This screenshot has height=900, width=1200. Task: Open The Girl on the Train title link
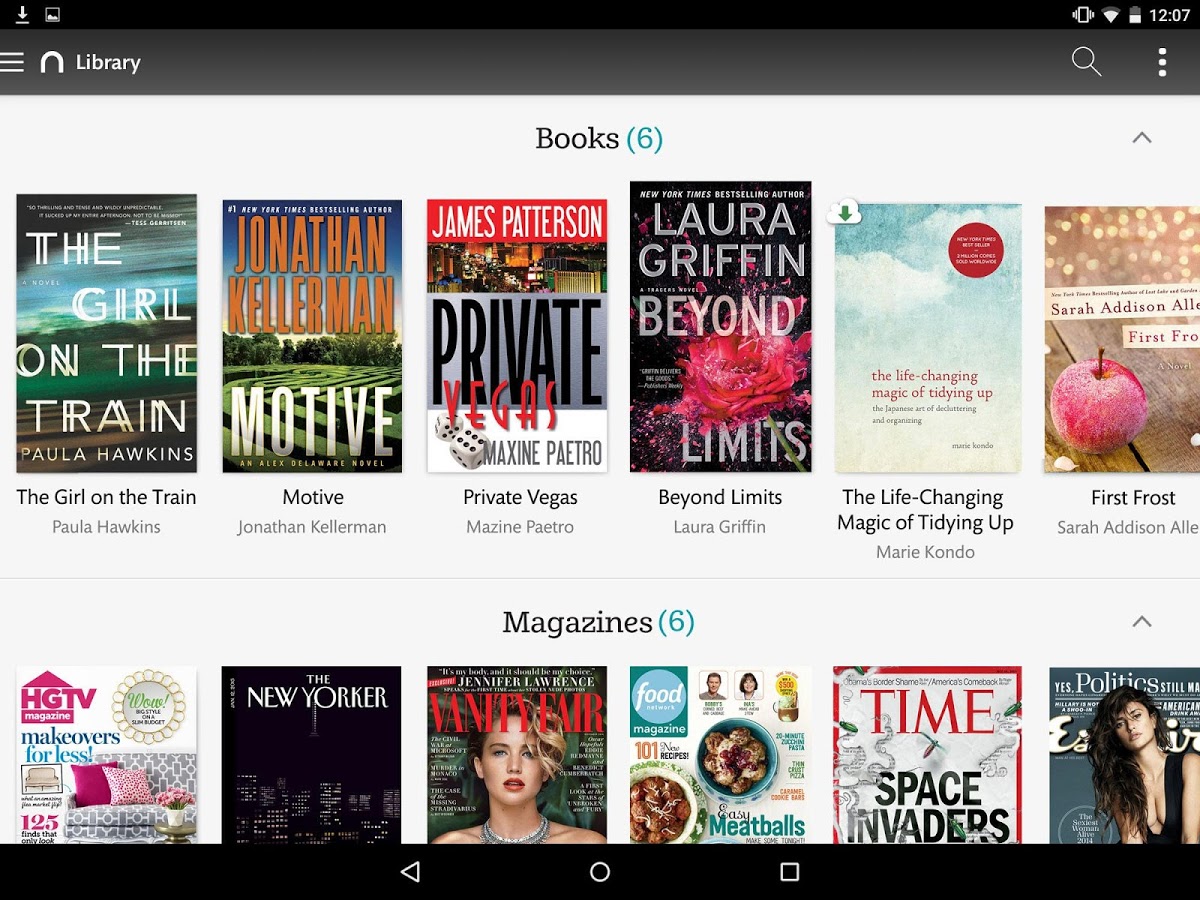[106, 497]
